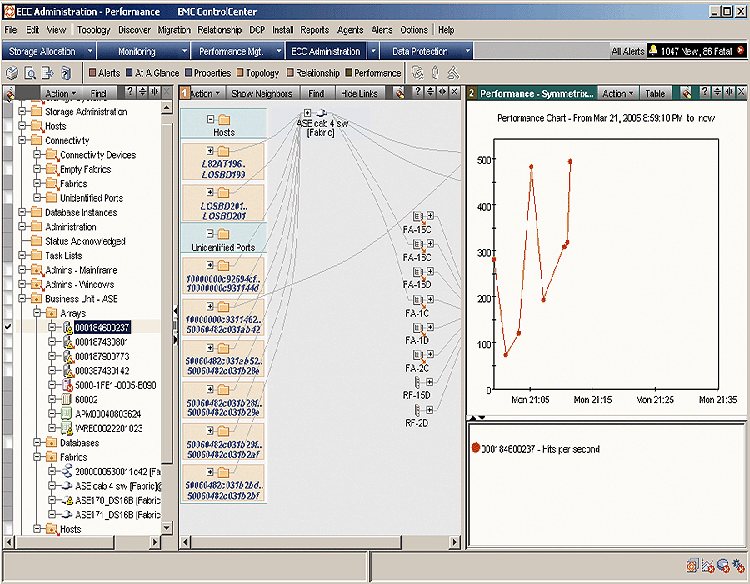Click the Hide Links button
The image size is (750, 584).
pyautogui.click(x=360, y=93)
